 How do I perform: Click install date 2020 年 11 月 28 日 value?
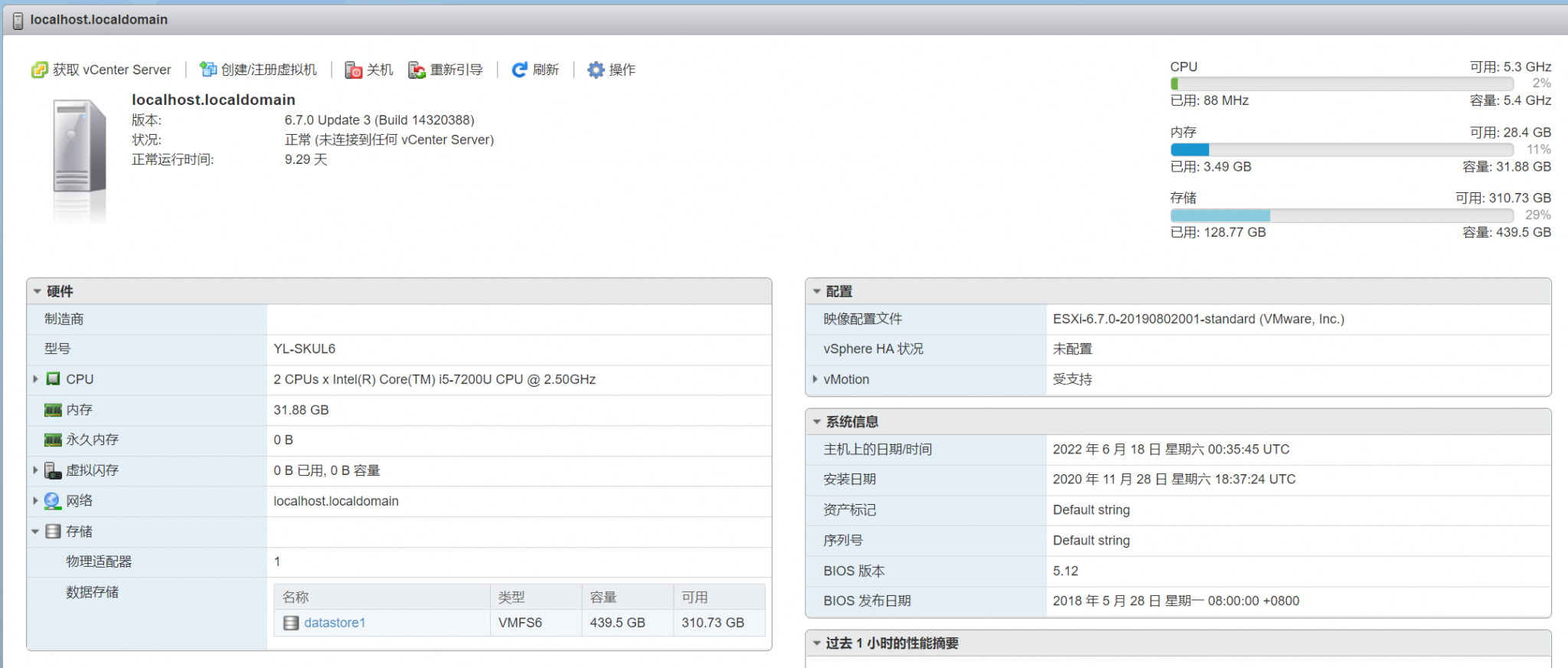tap(1174, 479)
